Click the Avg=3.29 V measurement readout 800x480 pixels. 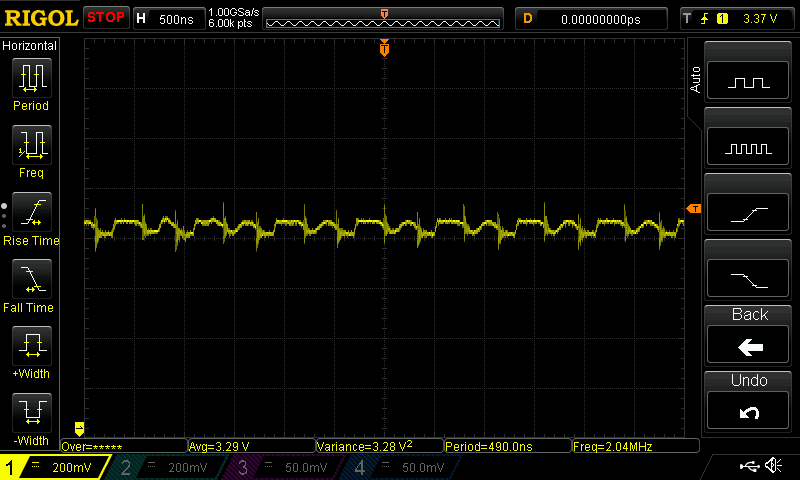pos(252,446)
